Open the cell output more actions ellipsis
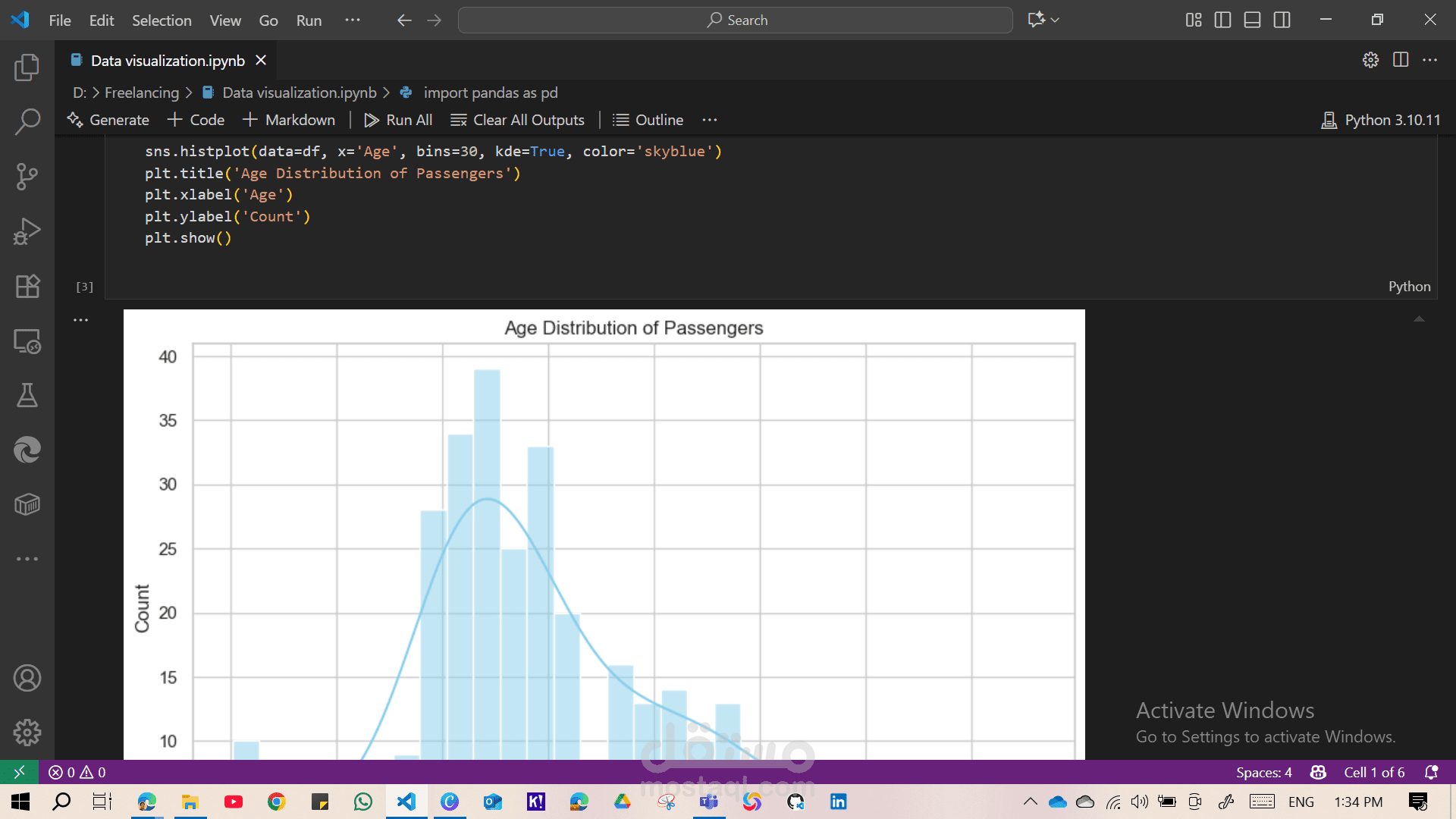 pos(80,320)
